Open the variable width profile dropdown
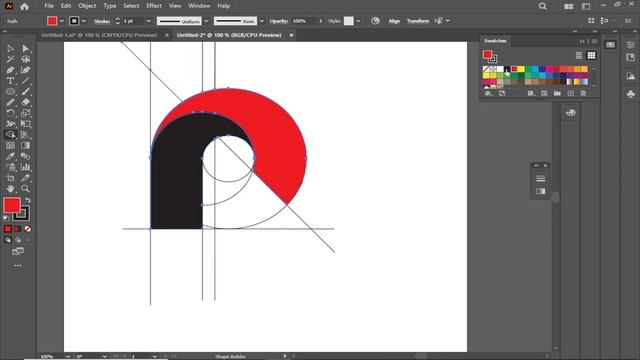 206,21
